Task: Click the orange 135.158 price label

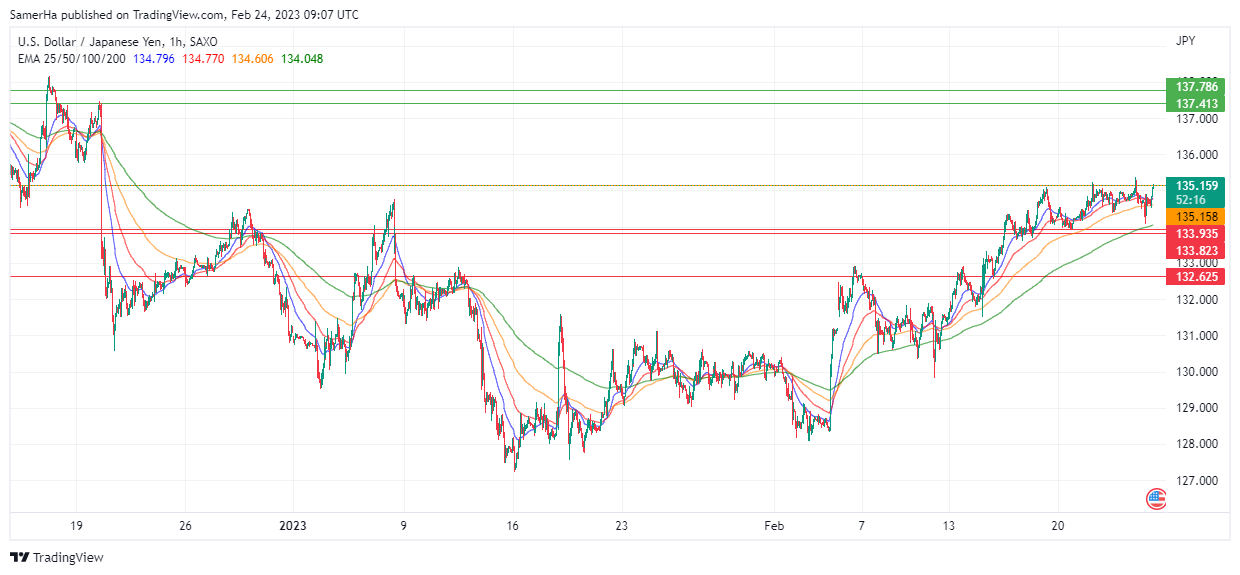Action: [1196, 217]
